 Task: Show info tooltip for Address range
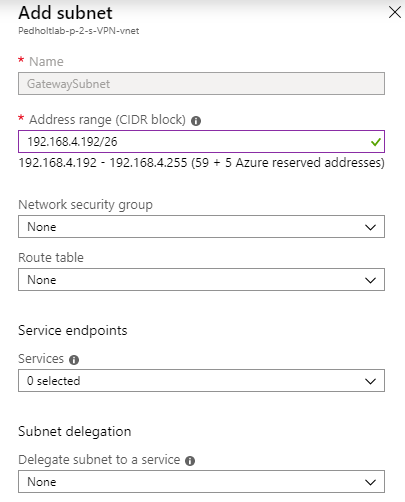[x=196, y=121]
